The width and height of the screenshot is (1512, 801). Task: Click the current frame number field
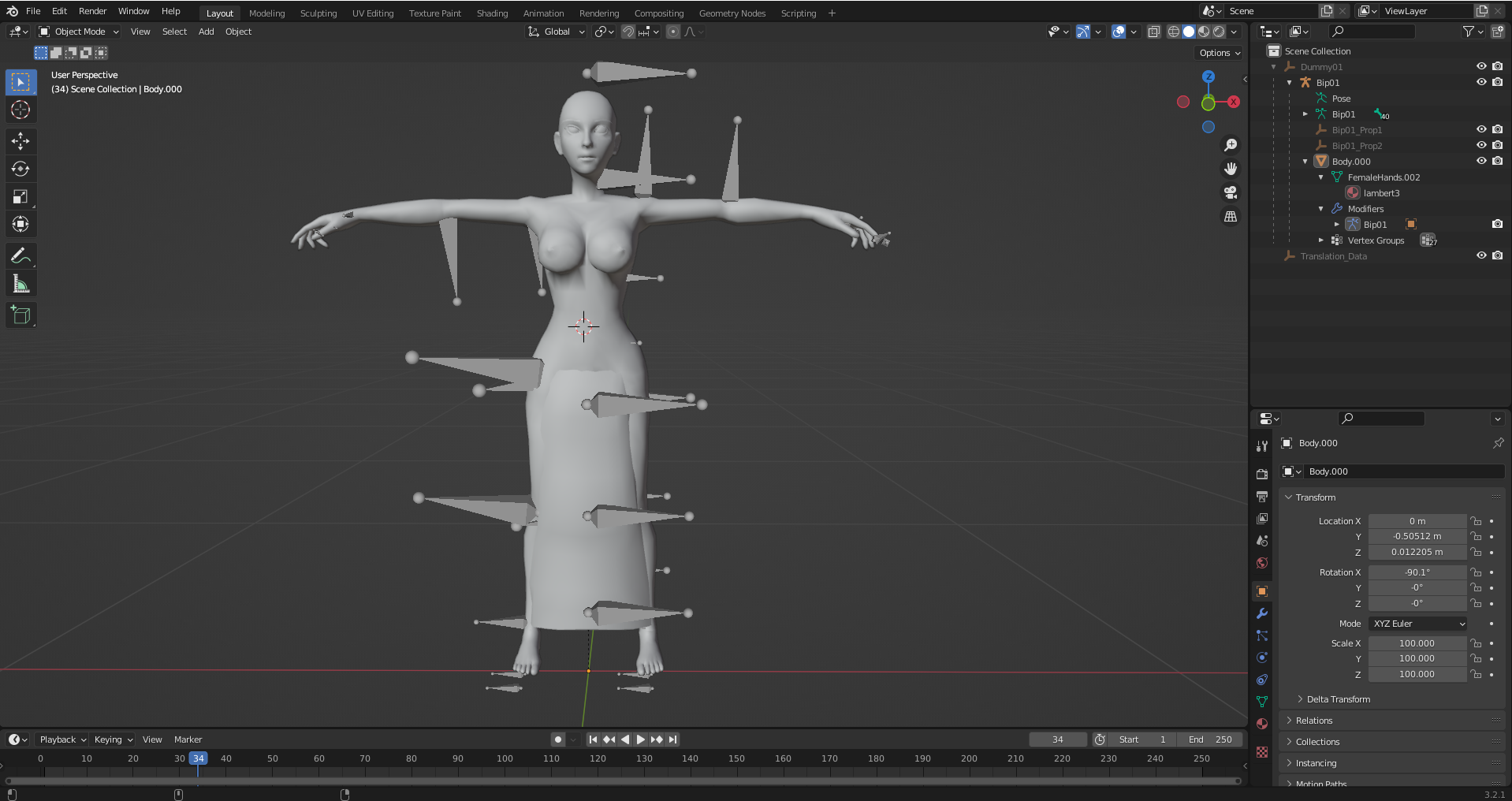1057,740
